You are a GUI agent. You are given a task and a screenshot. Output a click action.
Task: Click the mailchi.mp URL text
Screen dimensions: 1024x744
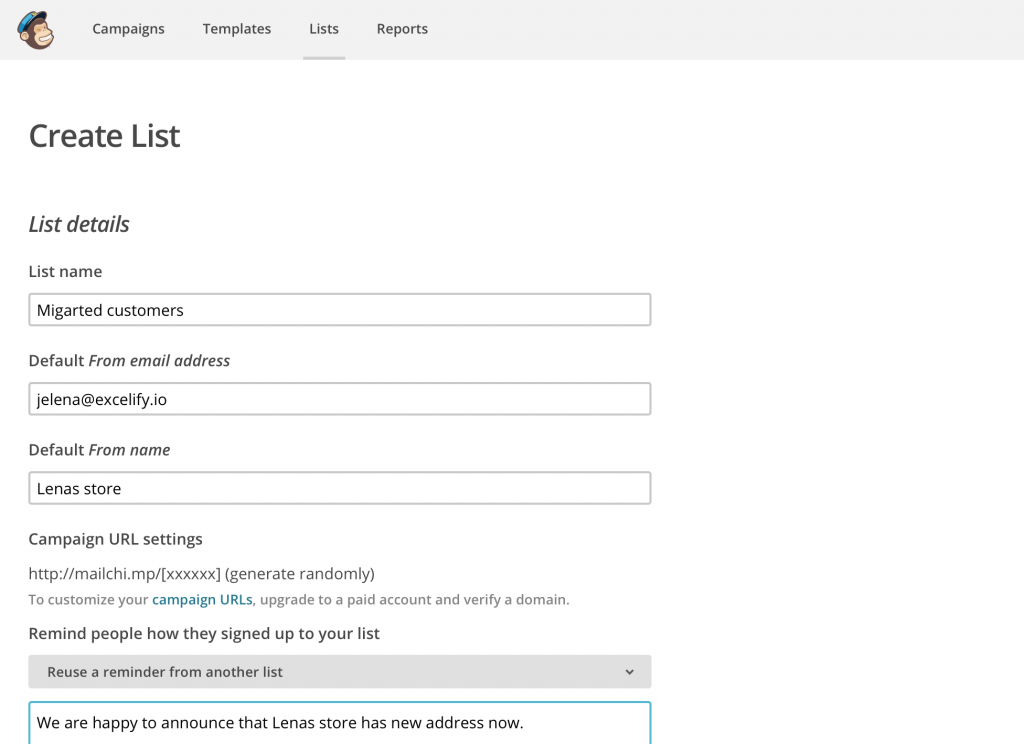200,573
